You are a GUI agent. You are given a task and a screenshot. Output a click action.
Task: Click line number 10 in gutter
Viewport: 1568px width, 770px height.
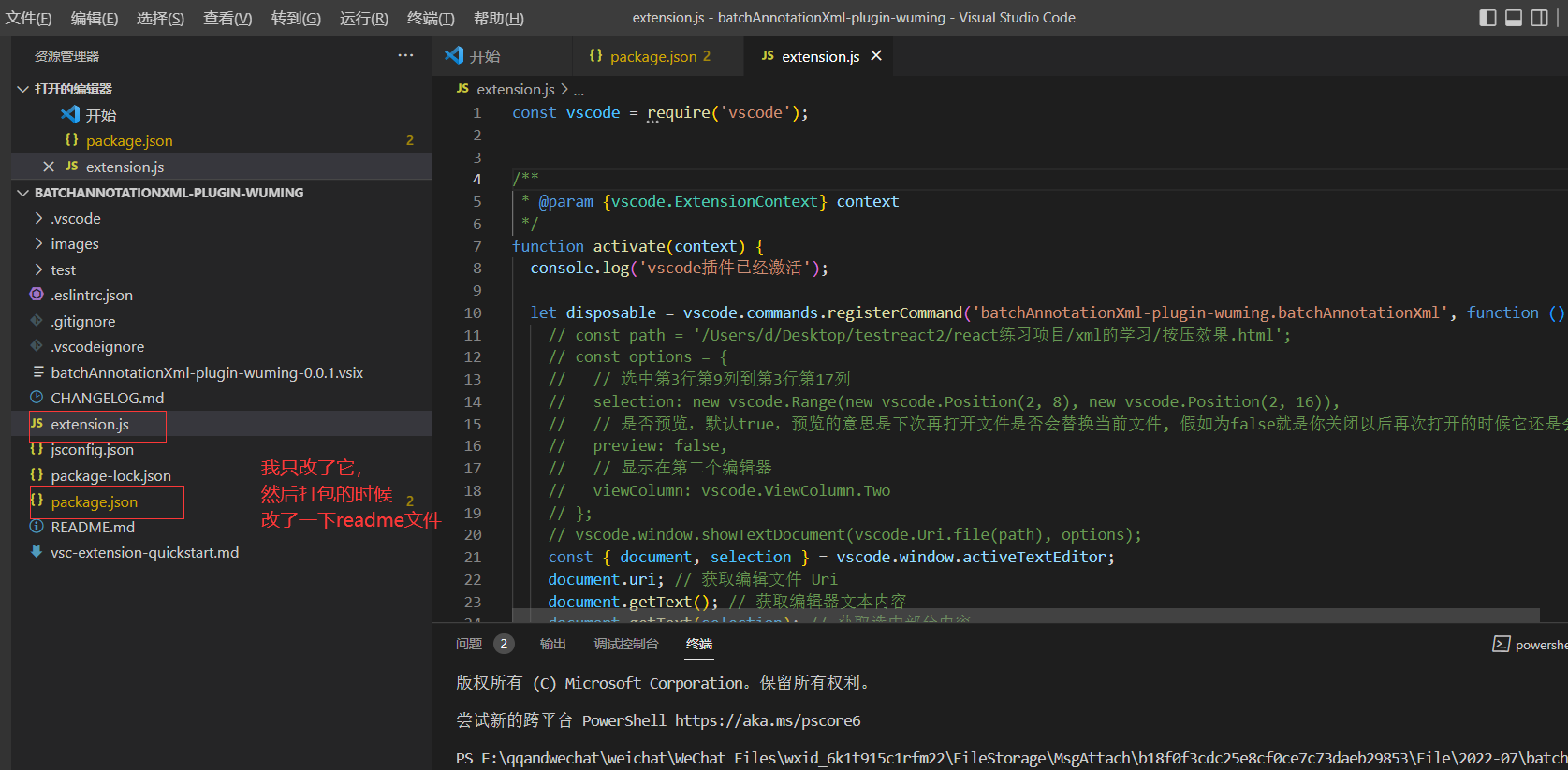tap(473, 312)
